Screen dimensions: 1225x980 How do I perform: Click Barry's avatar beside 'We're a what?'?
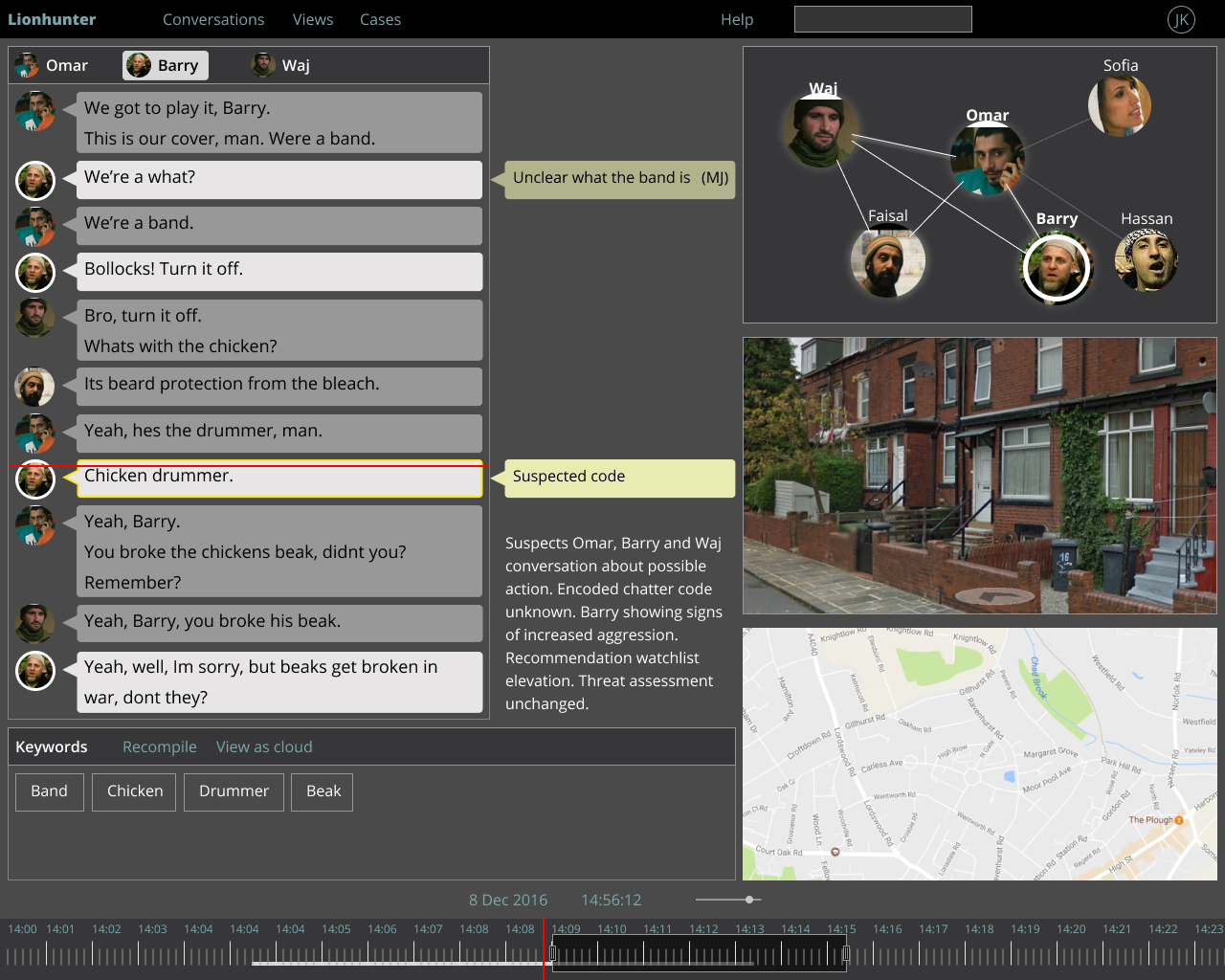pos(35,181)
